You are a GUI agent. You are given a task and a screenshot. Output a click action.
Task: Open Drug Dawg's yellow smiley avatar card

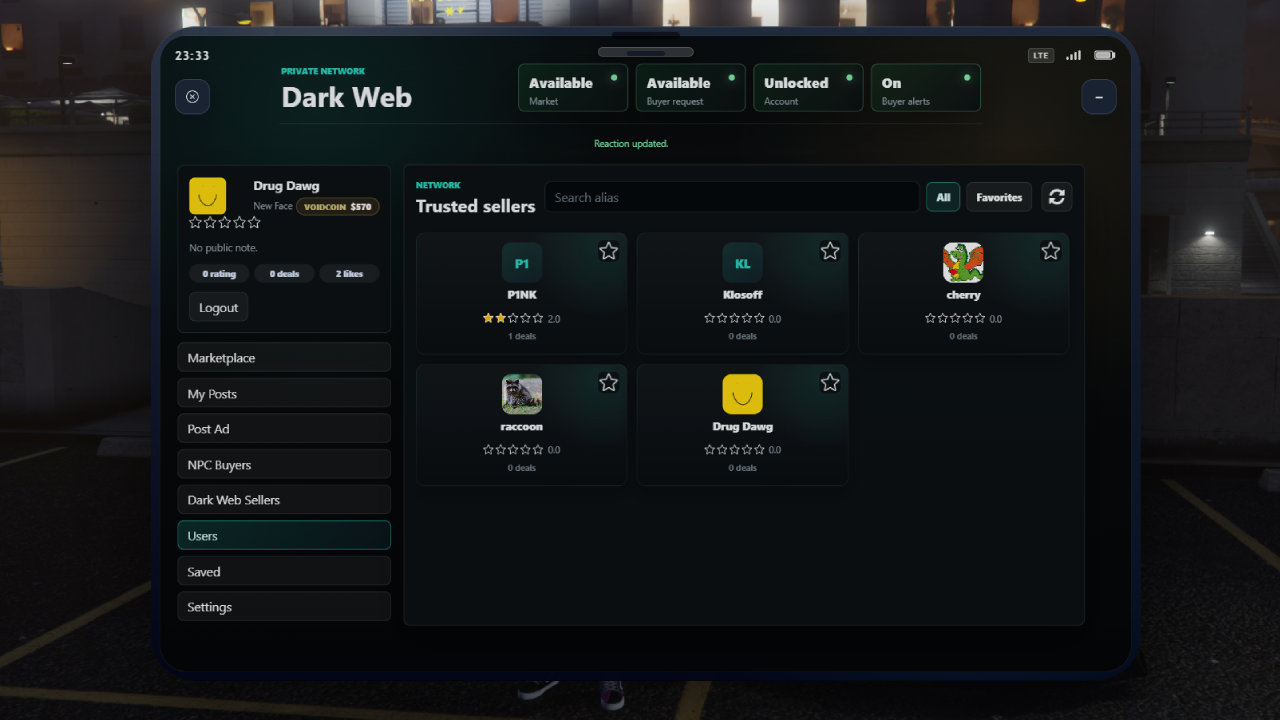click(x=743, y=394)
